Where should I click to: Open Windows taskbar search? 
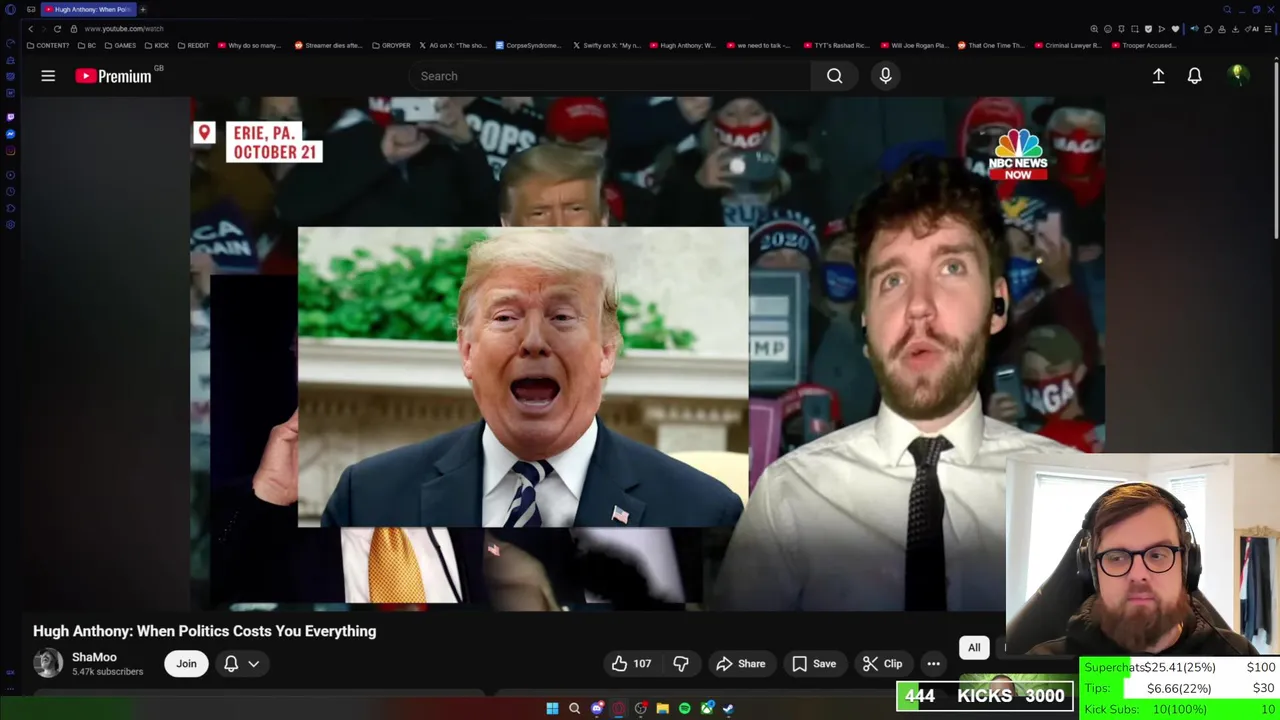574,708
